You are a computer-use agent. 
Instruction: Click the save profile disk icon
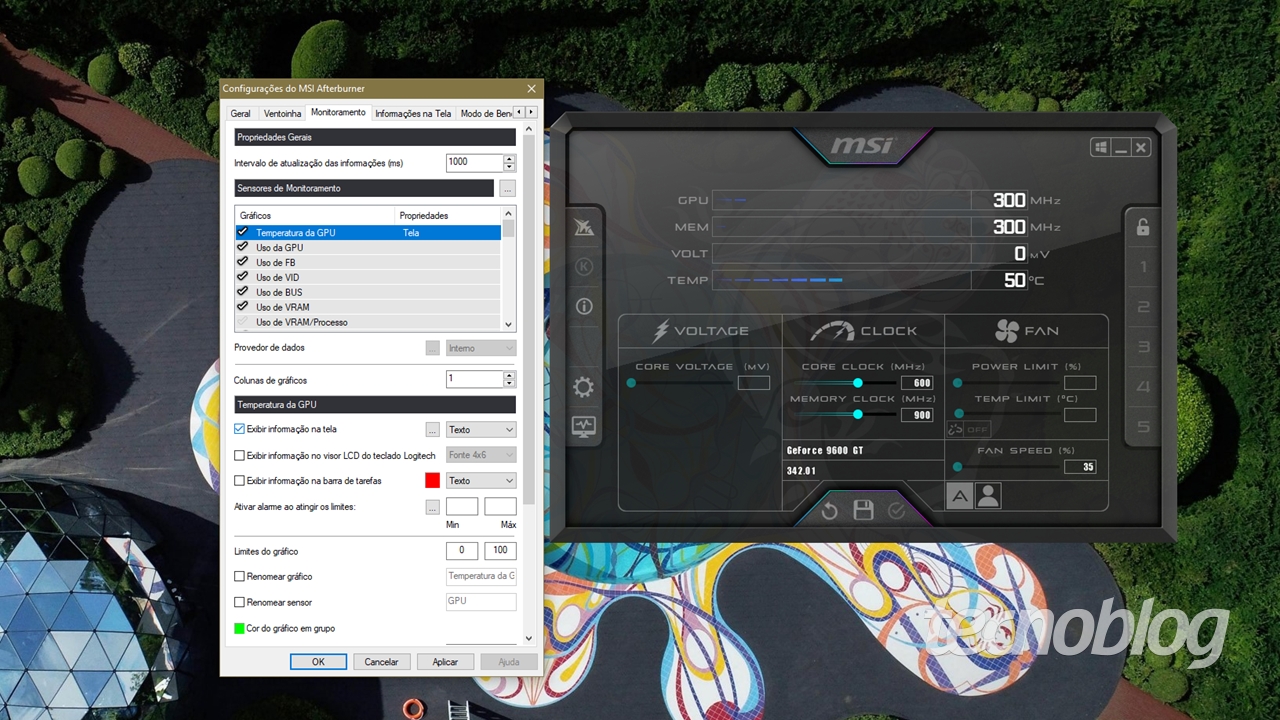[862, 510]
